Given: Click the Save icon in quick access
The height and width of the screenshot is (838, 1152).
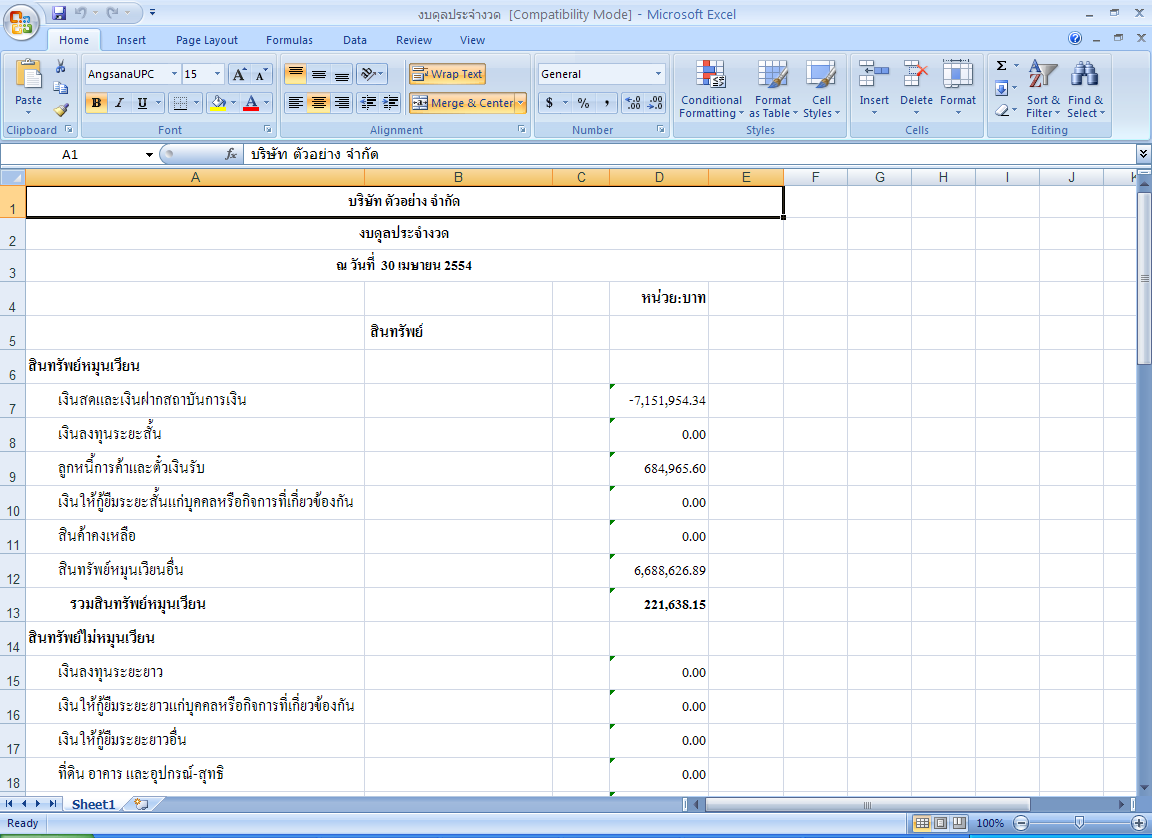Looking at the screenshot, I should tap(59, 13).
